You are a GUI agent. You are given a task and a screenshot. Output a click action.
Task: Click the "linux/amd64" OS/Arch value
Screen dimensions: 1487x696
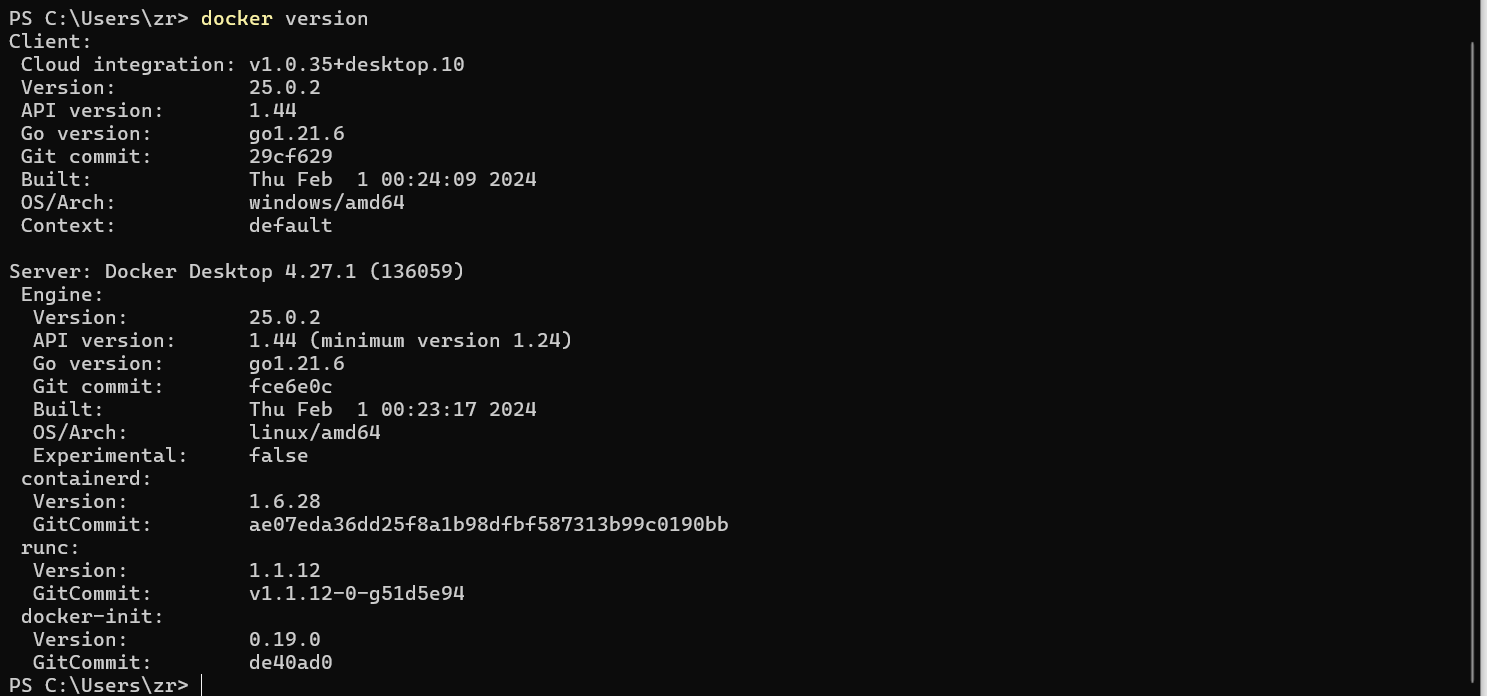click(x=315, y=433)
